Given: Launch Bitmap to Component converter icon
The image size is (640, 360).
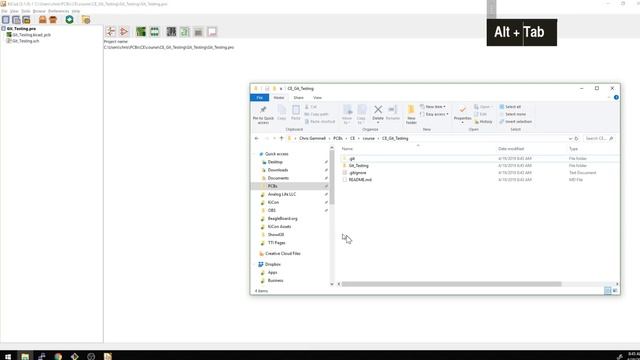Looking at the screenshot, I should point(185,31).
